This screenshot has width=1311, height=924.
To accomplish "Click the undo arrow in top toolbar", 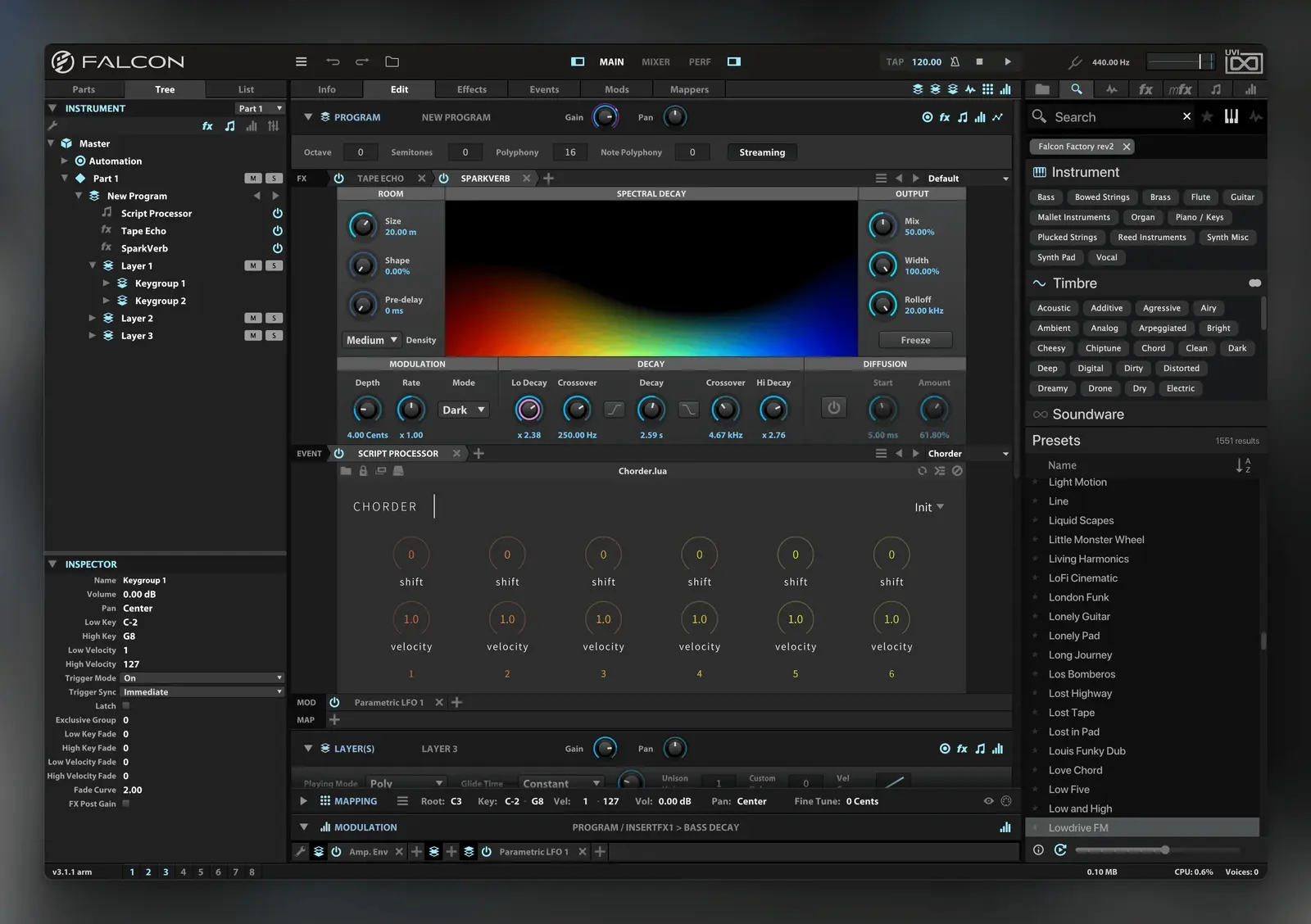I will click(x=333, y=61).
